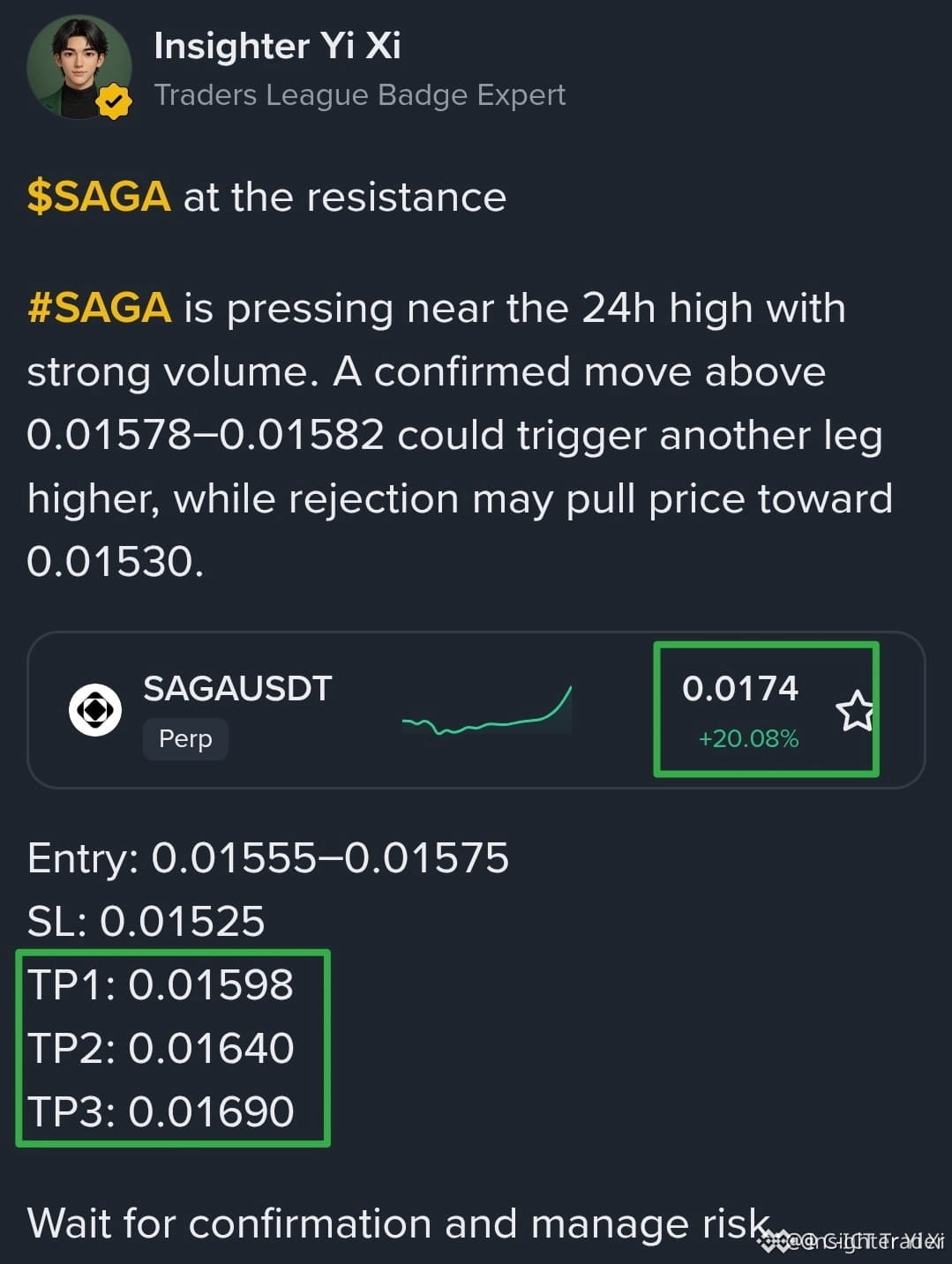Open Insighter Yi Xi's profile avatar
952x1264 pixels.
(79, 66)
